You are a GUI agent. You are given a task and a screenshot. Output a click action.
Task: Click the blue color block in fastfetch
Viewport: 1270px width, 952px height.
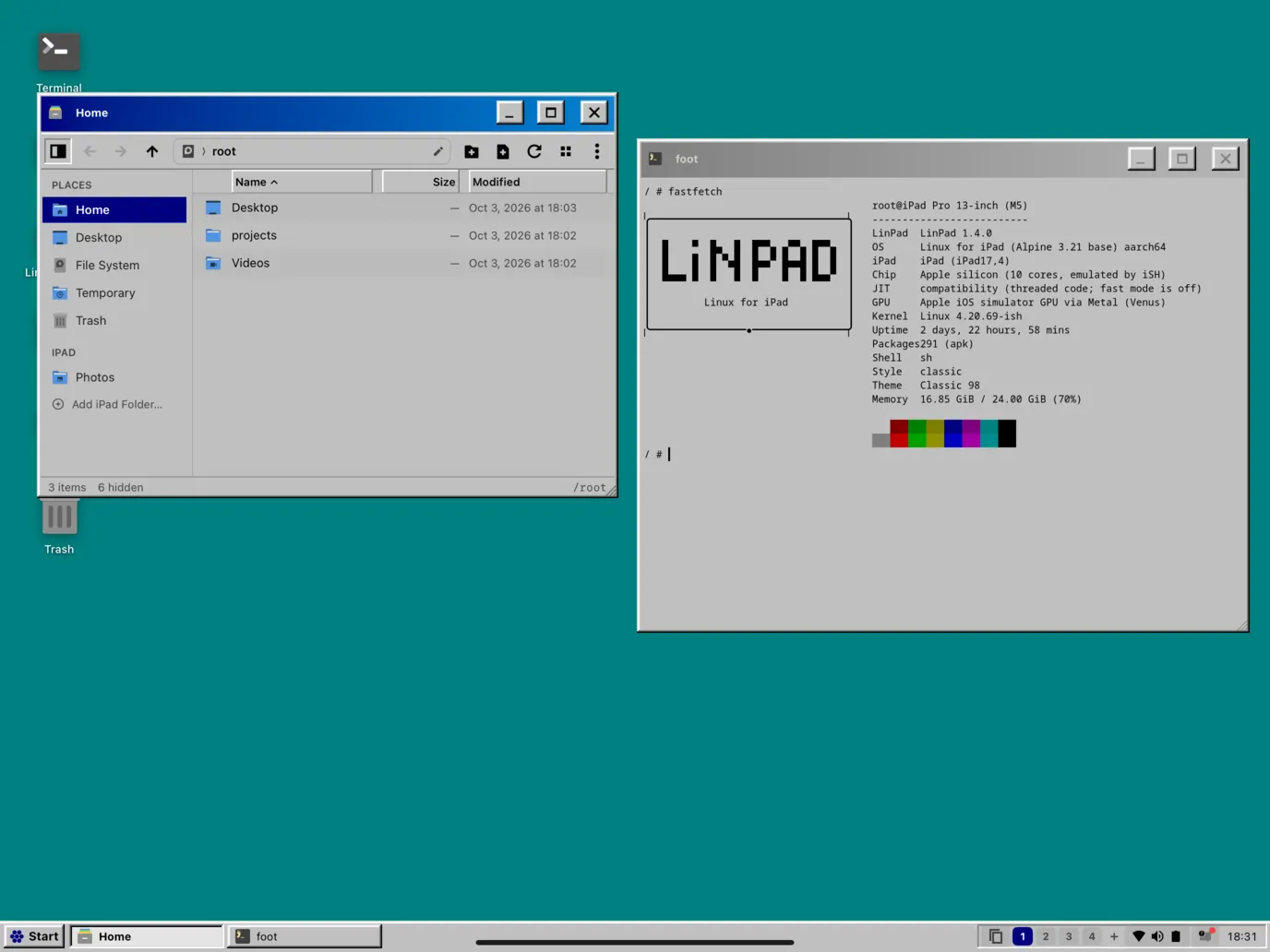pos(953,434)
